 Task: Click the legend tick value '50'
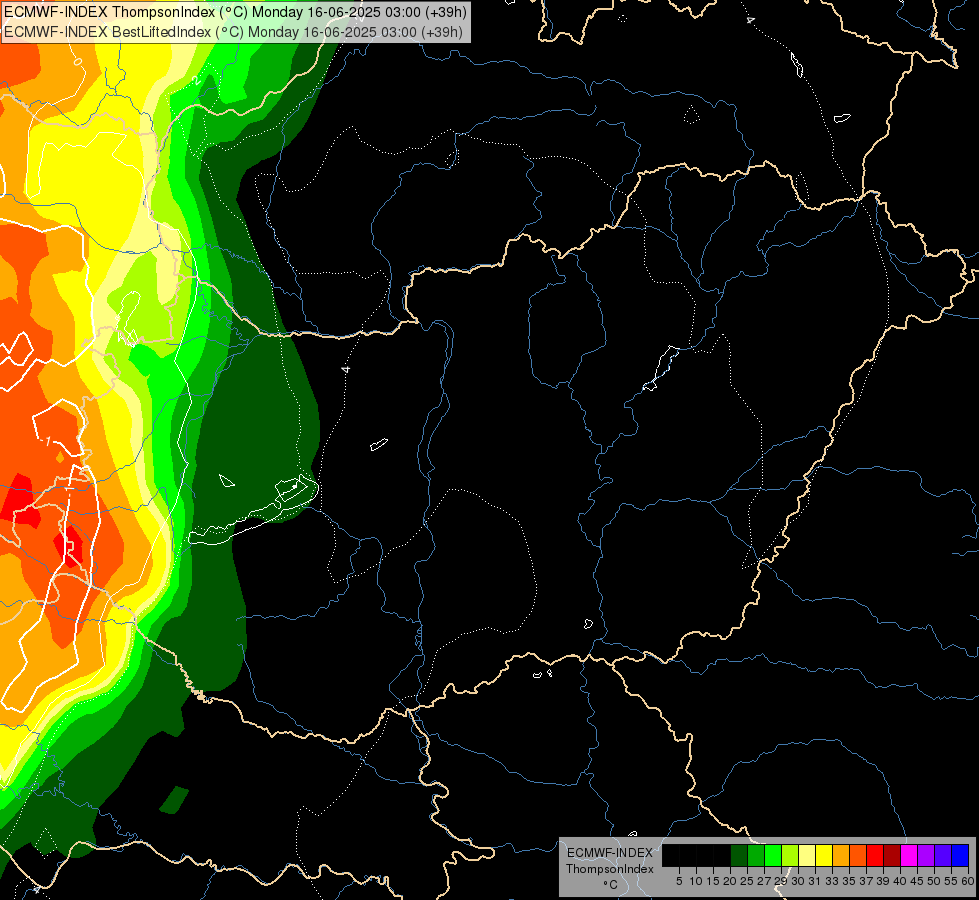click(934, 881)
